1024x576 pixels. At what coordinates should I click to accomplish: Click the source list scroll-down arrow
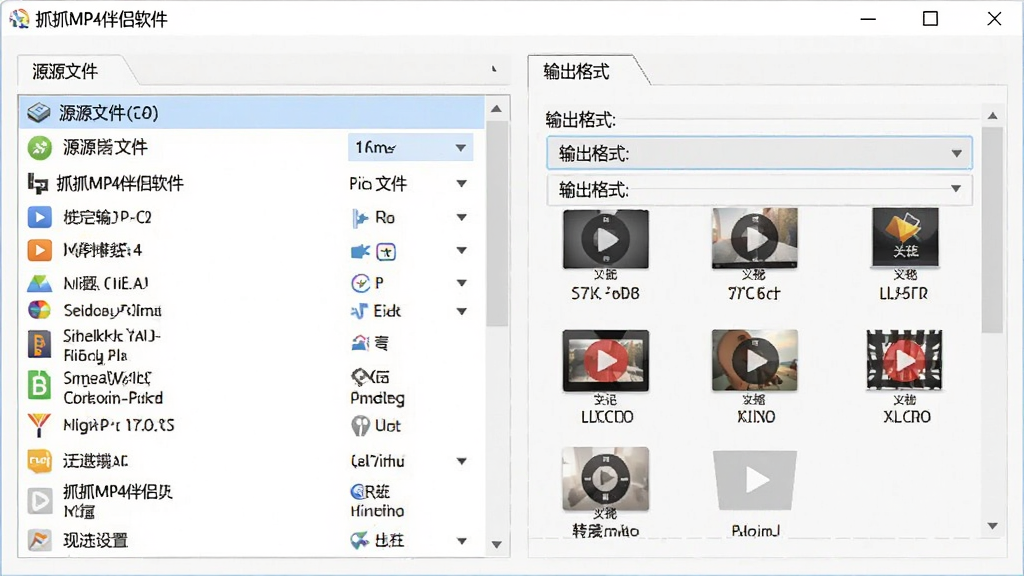pos(496,545)
